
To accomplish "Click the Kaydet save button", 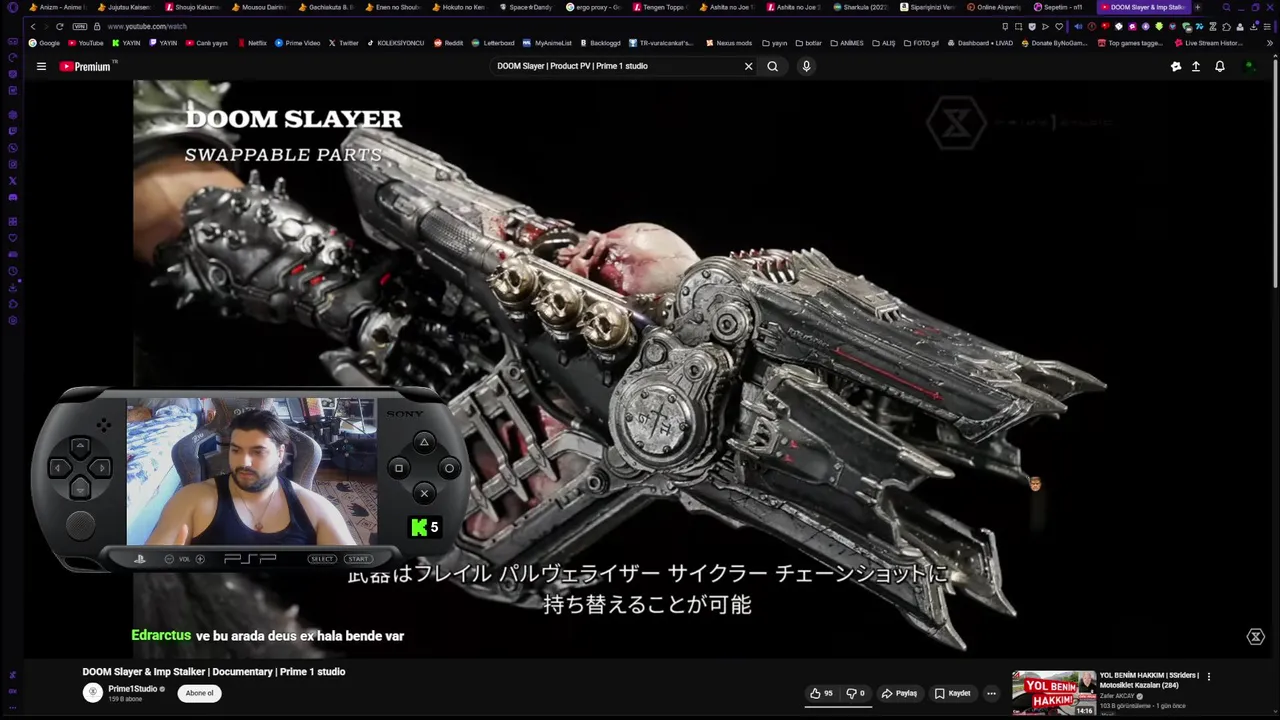I will pyautogui.click(x=953, y=693).
